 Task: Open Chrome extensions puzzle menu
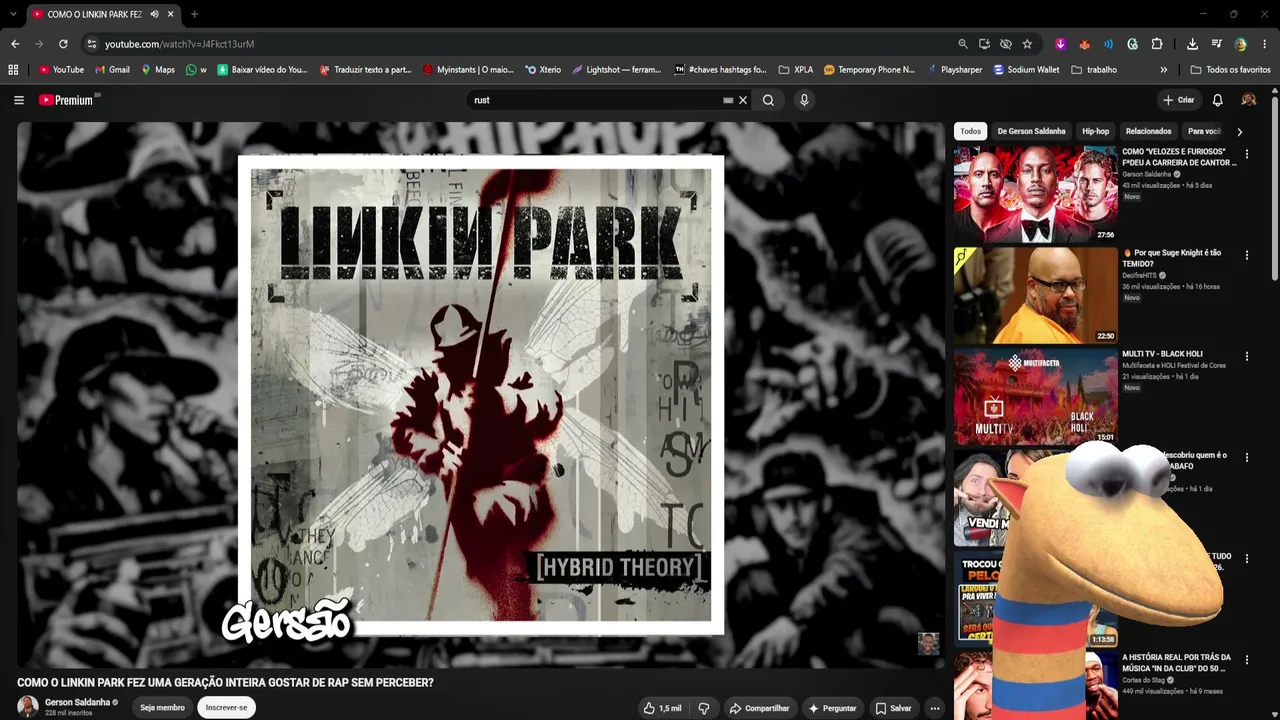1157,44
